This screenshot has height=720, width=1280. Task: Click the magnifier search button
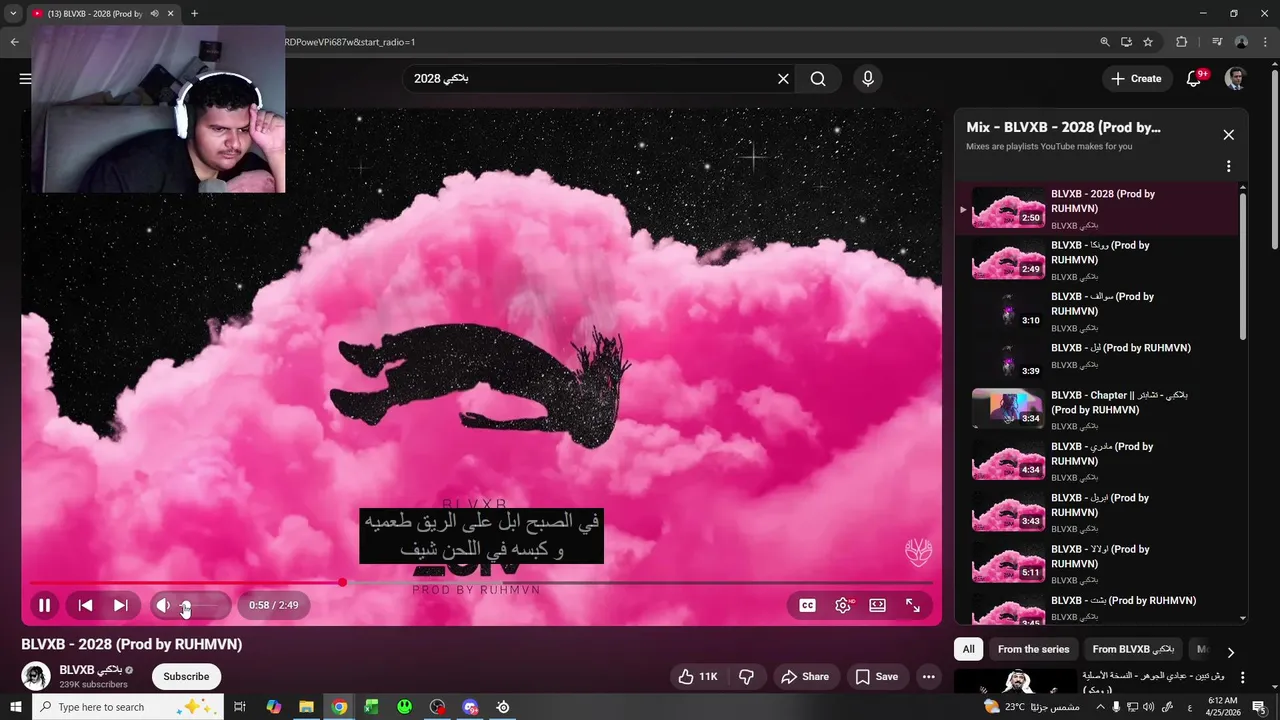pyautogui.click(x=818, y=79)
